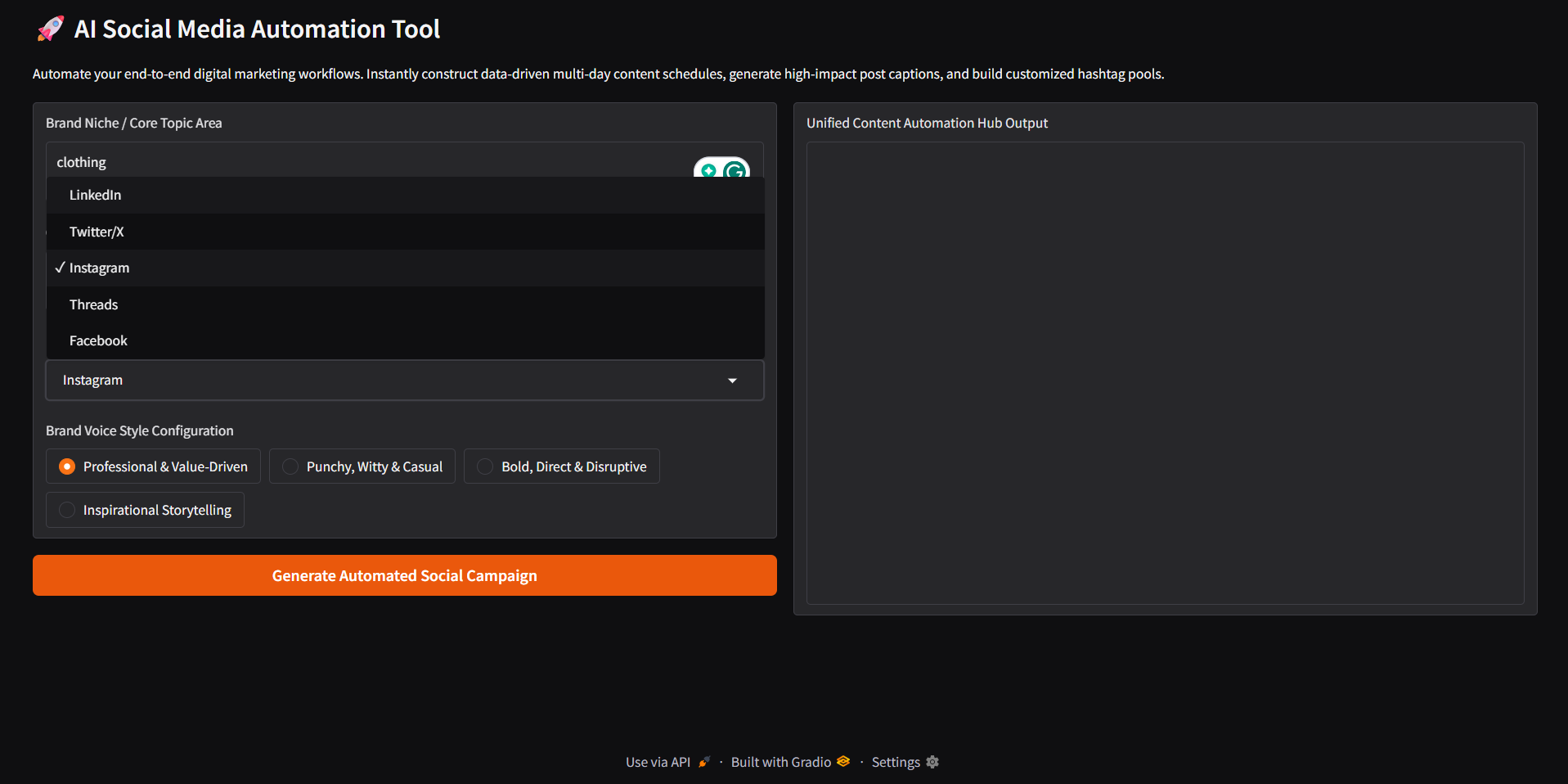This screenshot has height=784, width=1568.
Task: Select Inspirational Storytelling voice style
Action: pos(145,510)
